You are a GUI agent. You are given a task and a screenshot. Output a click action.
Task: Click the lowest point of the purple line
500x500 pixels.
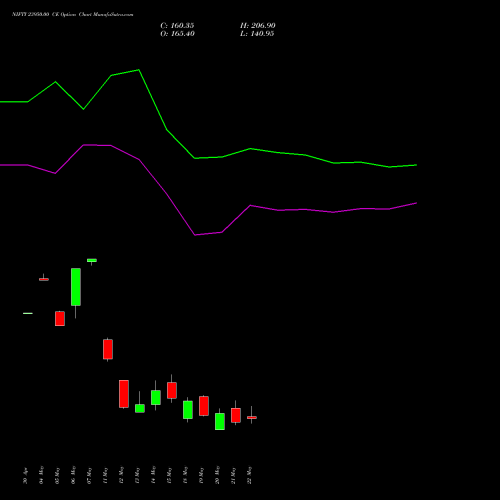[x=195, y=235]
